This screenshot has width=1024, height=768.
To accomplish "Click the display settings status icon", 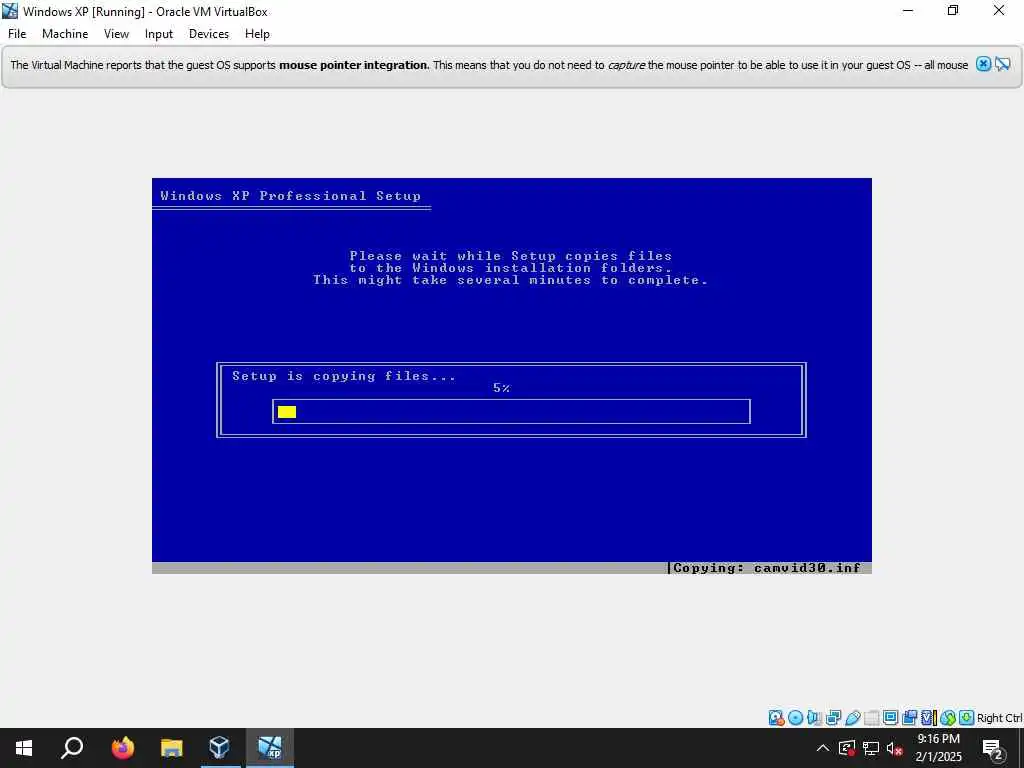I will [890, 718].
